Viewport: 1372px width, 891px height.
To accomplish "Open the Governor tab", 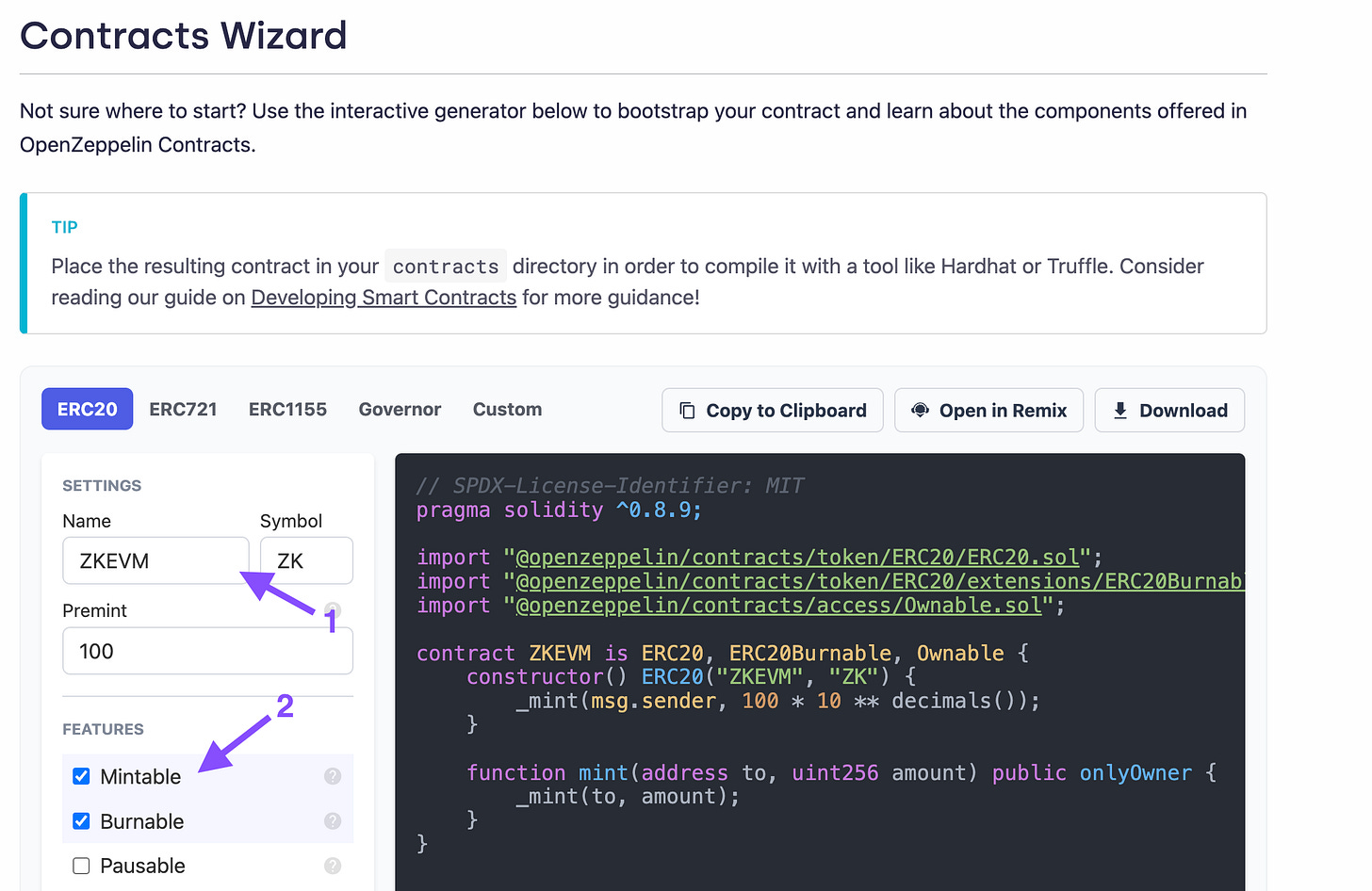I will [400, 410].
